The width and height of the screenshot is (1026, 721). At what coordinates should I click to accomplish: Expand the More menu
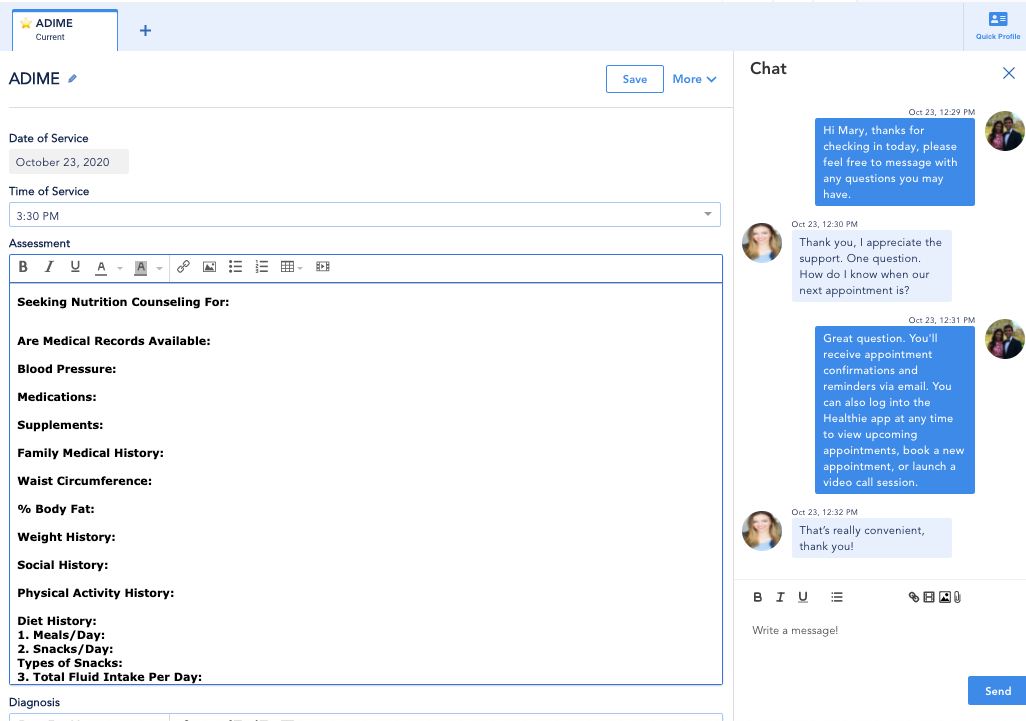(x=694, y=79)
